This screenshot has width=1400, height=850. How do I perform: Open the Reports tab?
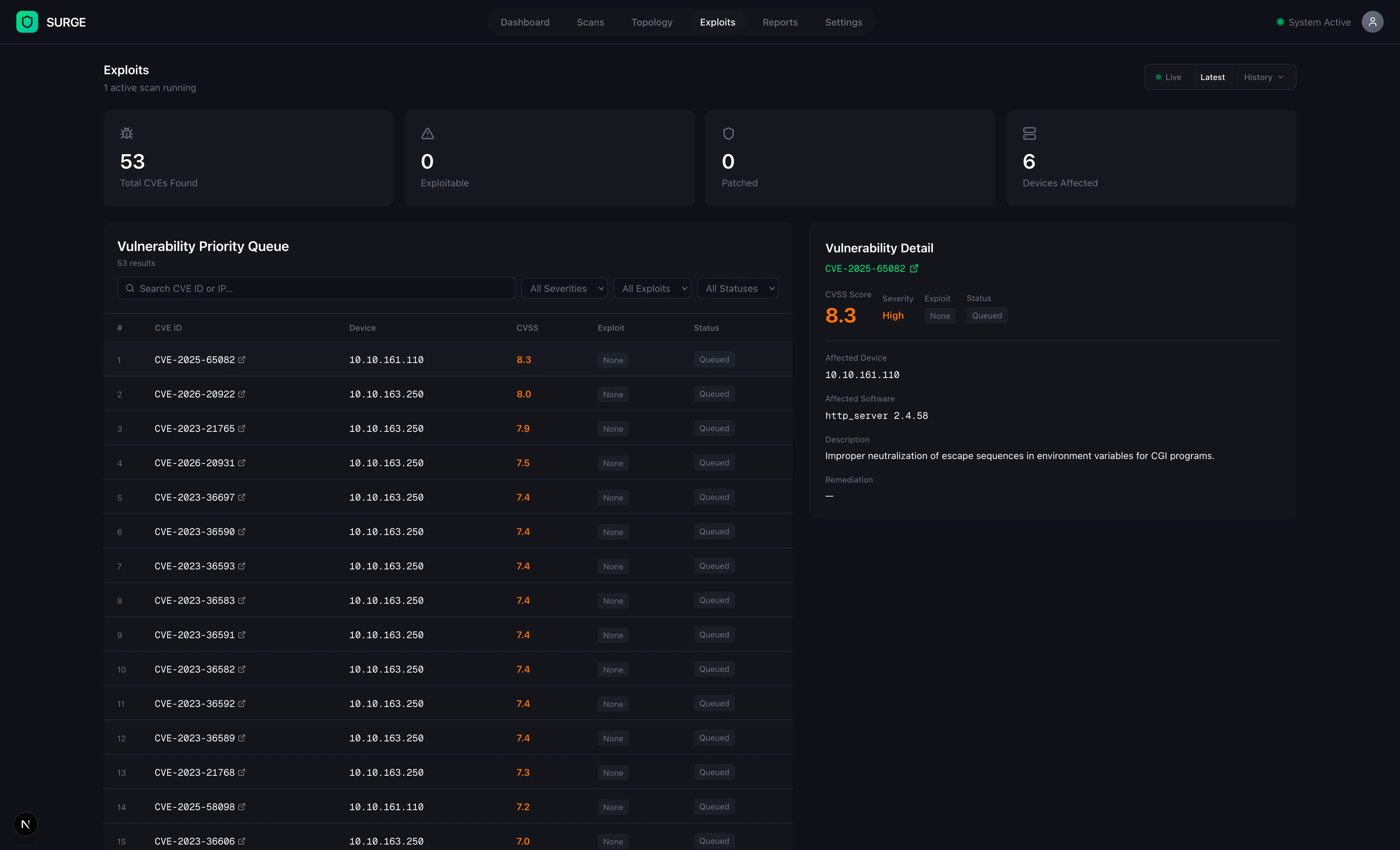coord(780,22)
